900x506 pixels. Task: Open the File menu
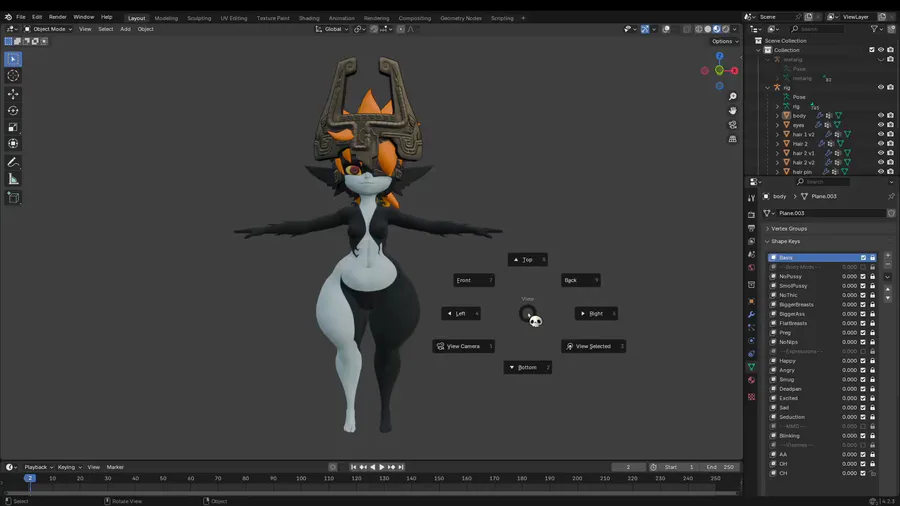(x=21, y=17)
